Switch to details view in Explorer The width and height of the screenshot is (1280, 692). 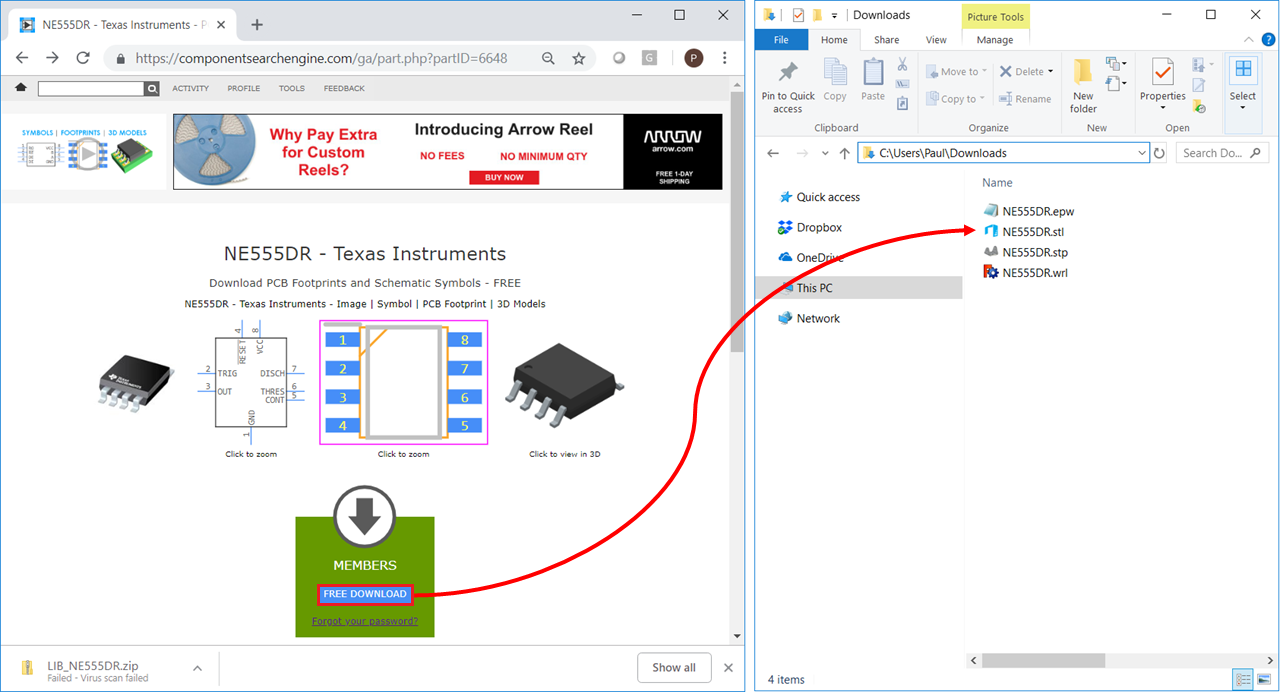1243,680
